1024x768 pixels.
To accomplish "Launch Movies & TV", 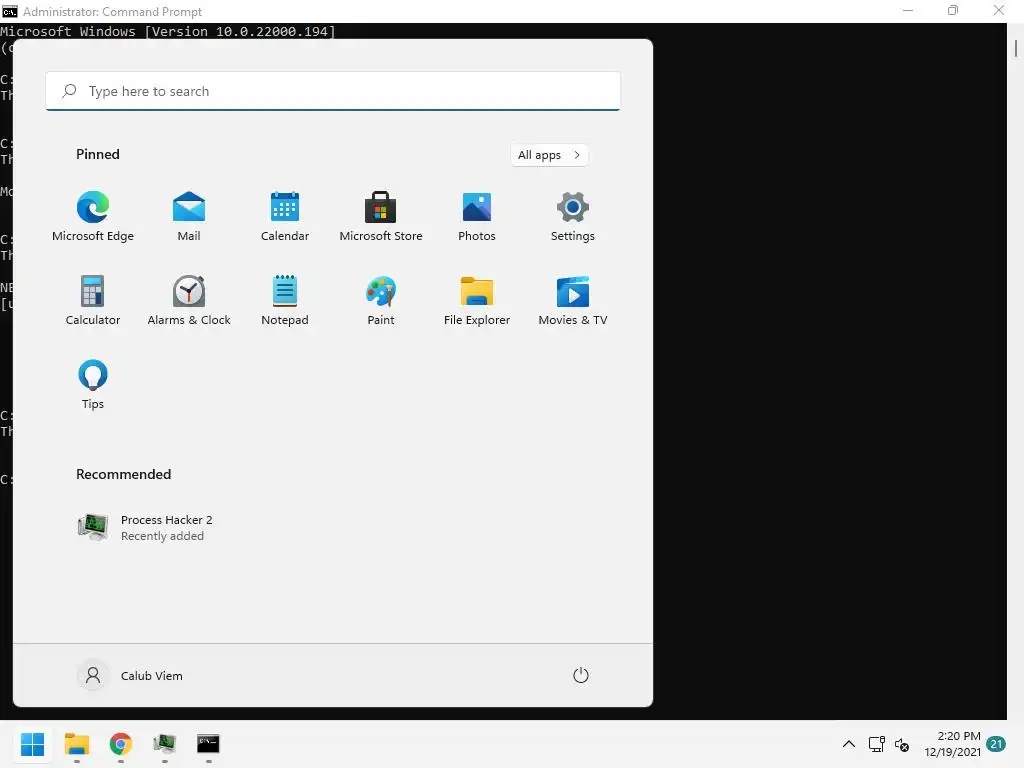I will click(x=573, y=300).
